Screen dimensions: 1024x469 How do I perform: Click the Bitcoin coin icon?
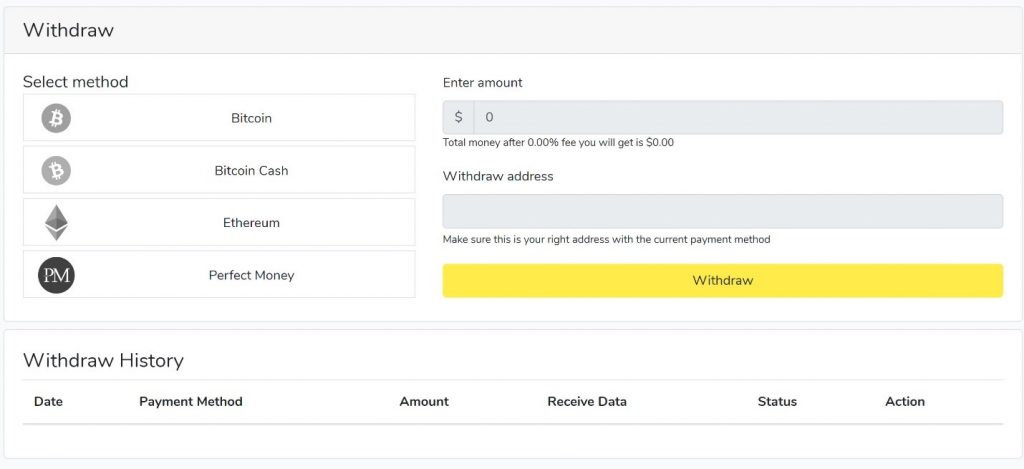[x=56, y=118]
